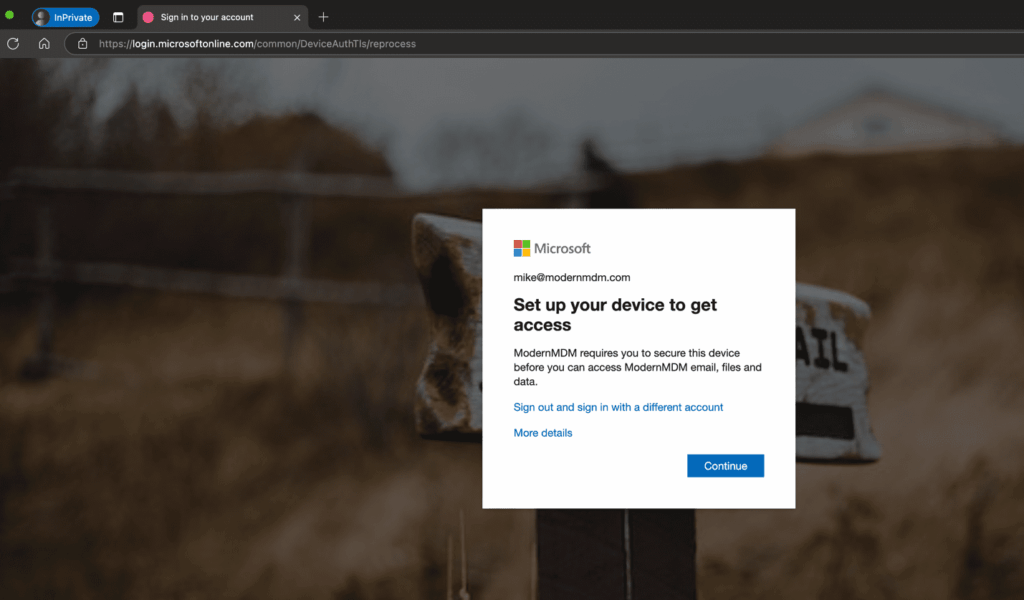Click the 'Set up your device' heading

614,314
